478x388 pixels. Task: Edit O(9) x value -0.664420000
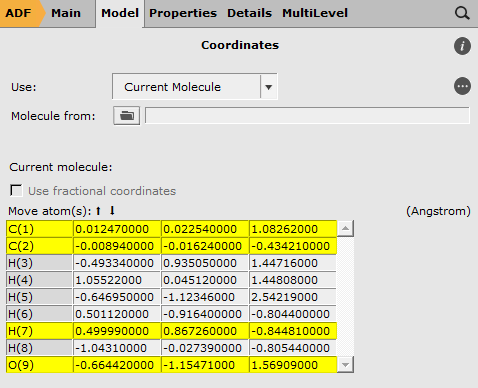coord(117,365)
